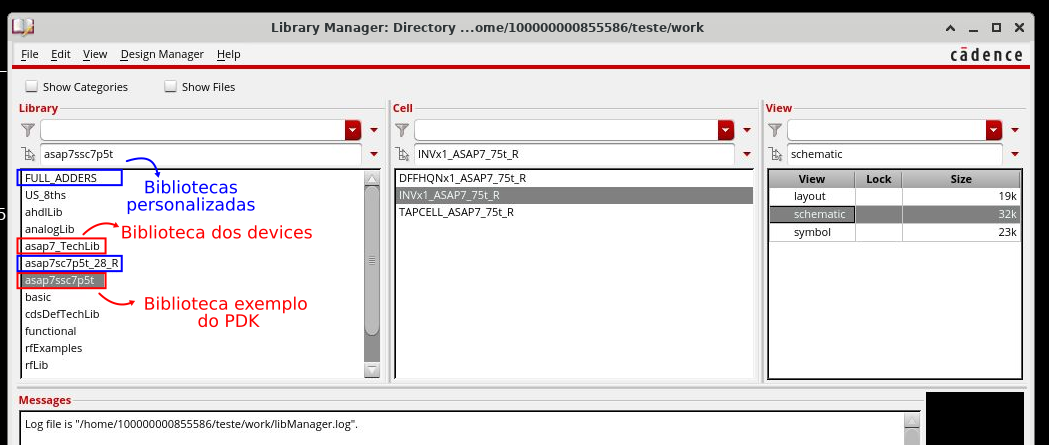
Task: Click Library list scrollbar up arrow
Action: point(372,179)
